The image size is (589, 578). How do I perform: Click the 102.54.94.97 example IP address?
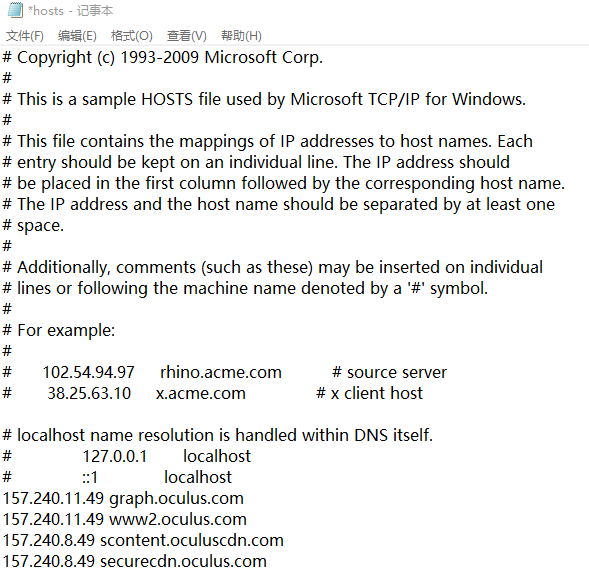(89, 372)
